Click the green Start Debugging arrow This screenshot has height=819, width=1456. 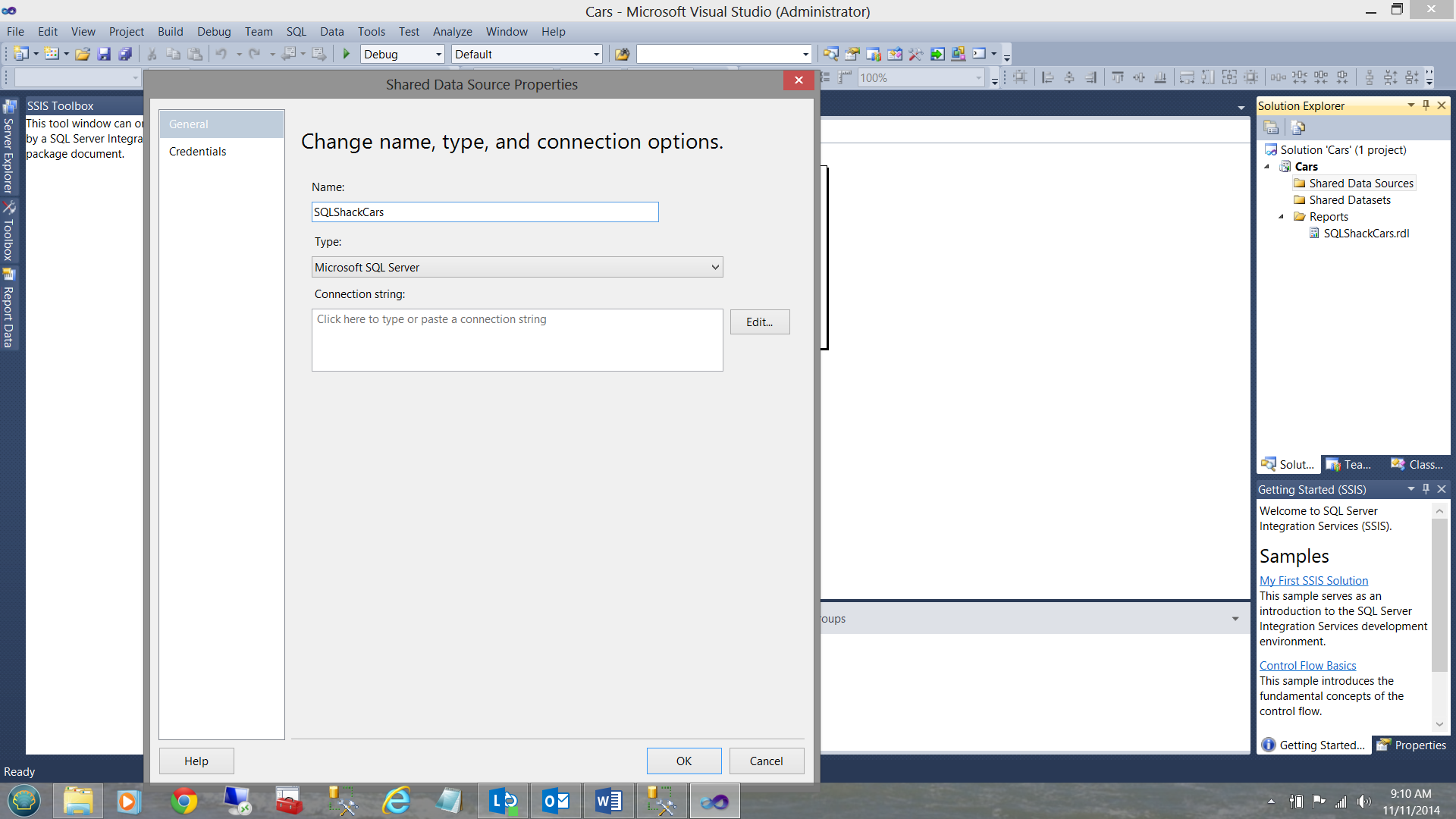point(347,54)
